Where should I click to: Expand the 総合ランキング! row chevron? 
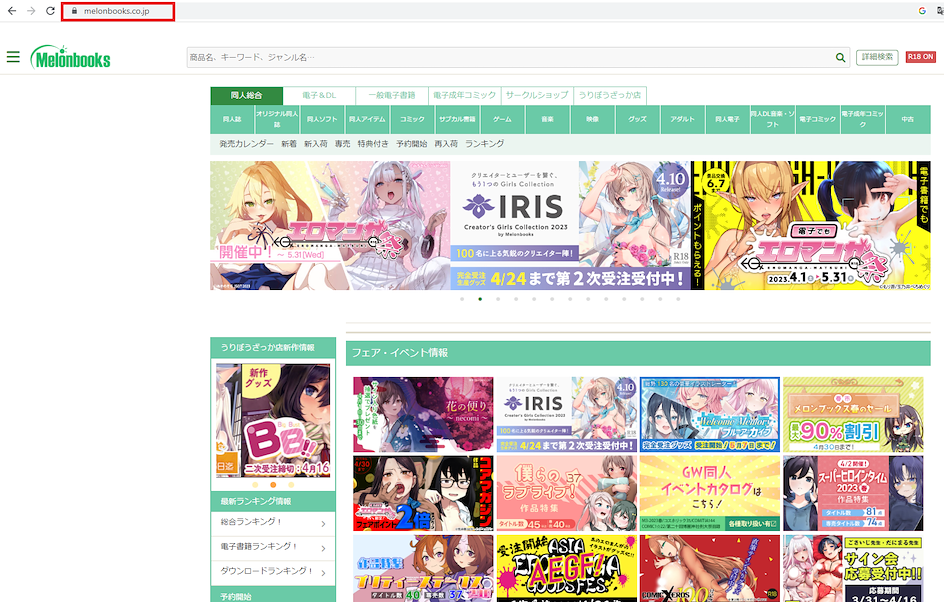pos(323,524)
